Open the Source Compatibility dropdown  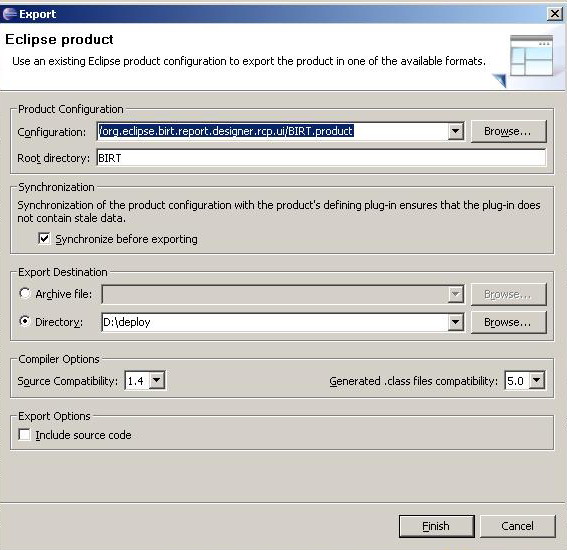coord(157,380)
